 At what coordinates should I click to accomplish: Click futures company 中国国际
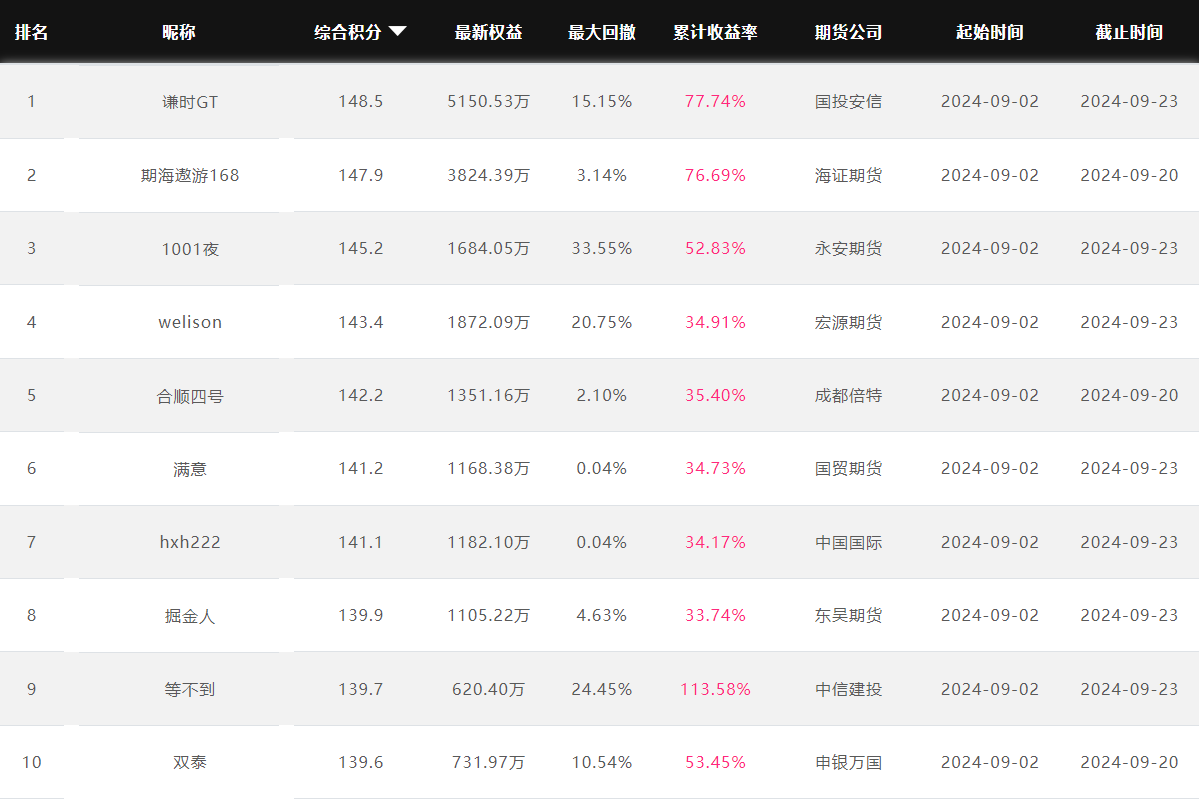click(x=848, y=542)
